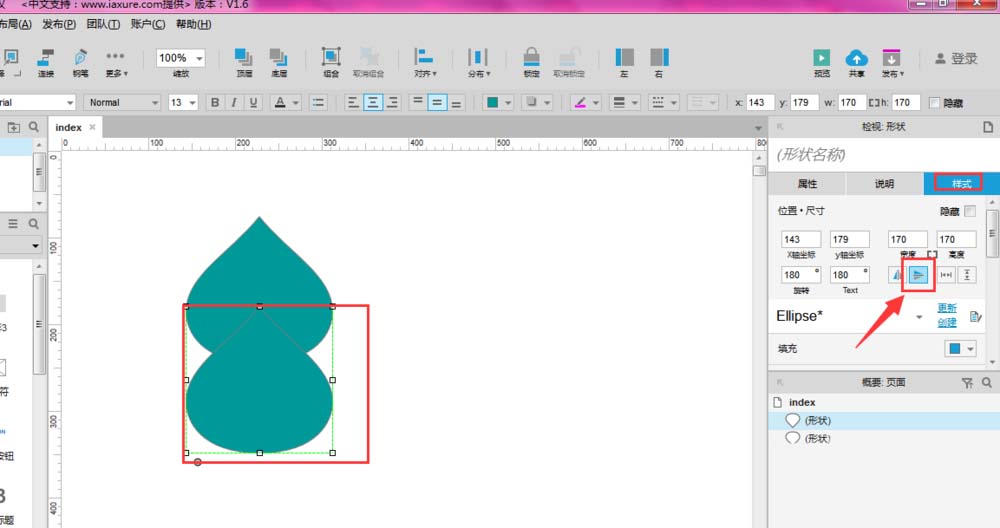Click the vertical flip icon in style panel
Screen dimensions: 1000x528
coord(918,275)
